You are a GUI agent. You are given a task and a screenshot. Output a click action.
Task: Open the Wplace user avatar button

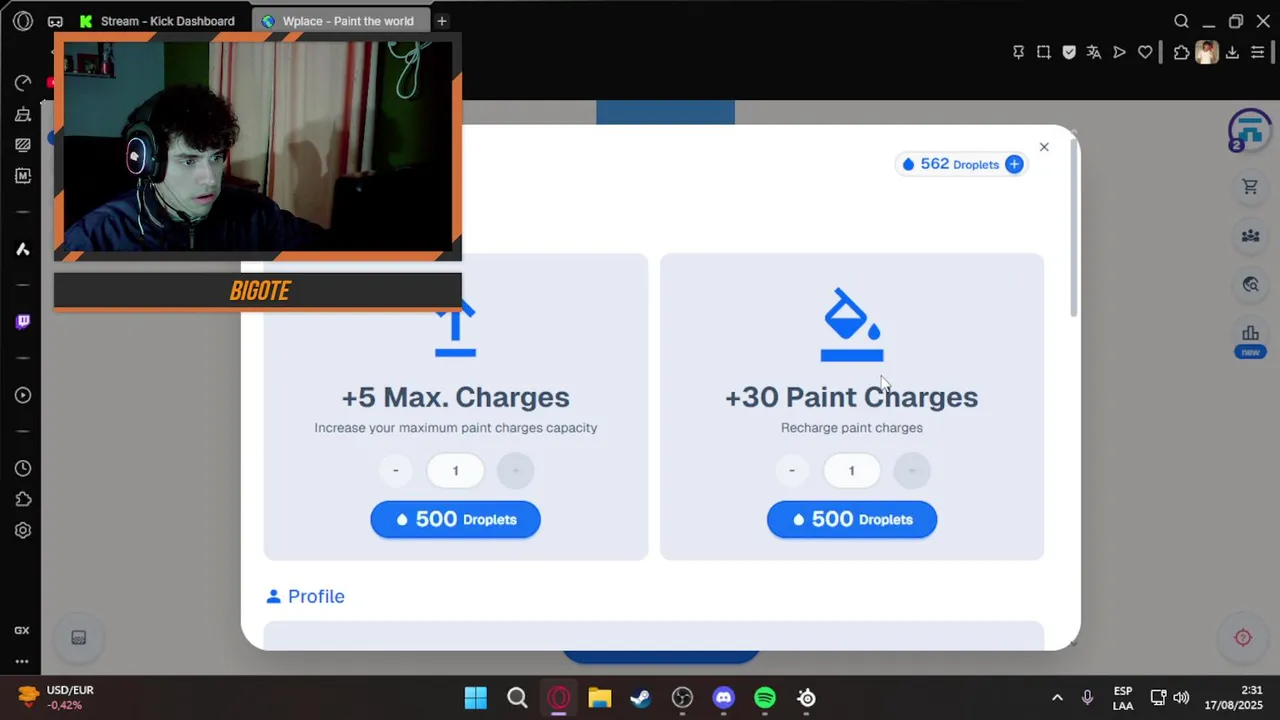pos(1250,129)
